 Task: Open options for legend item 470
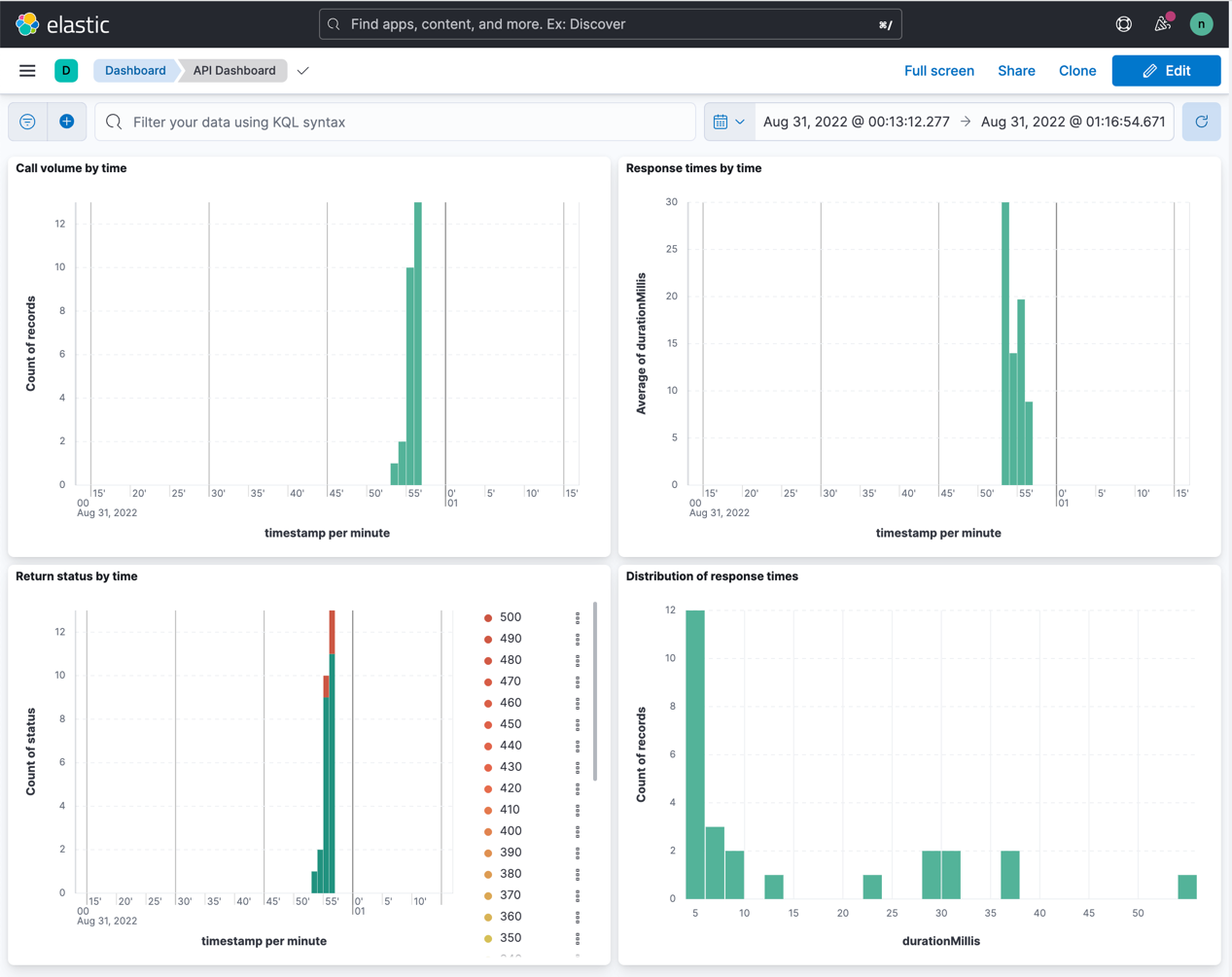[578, 681]
